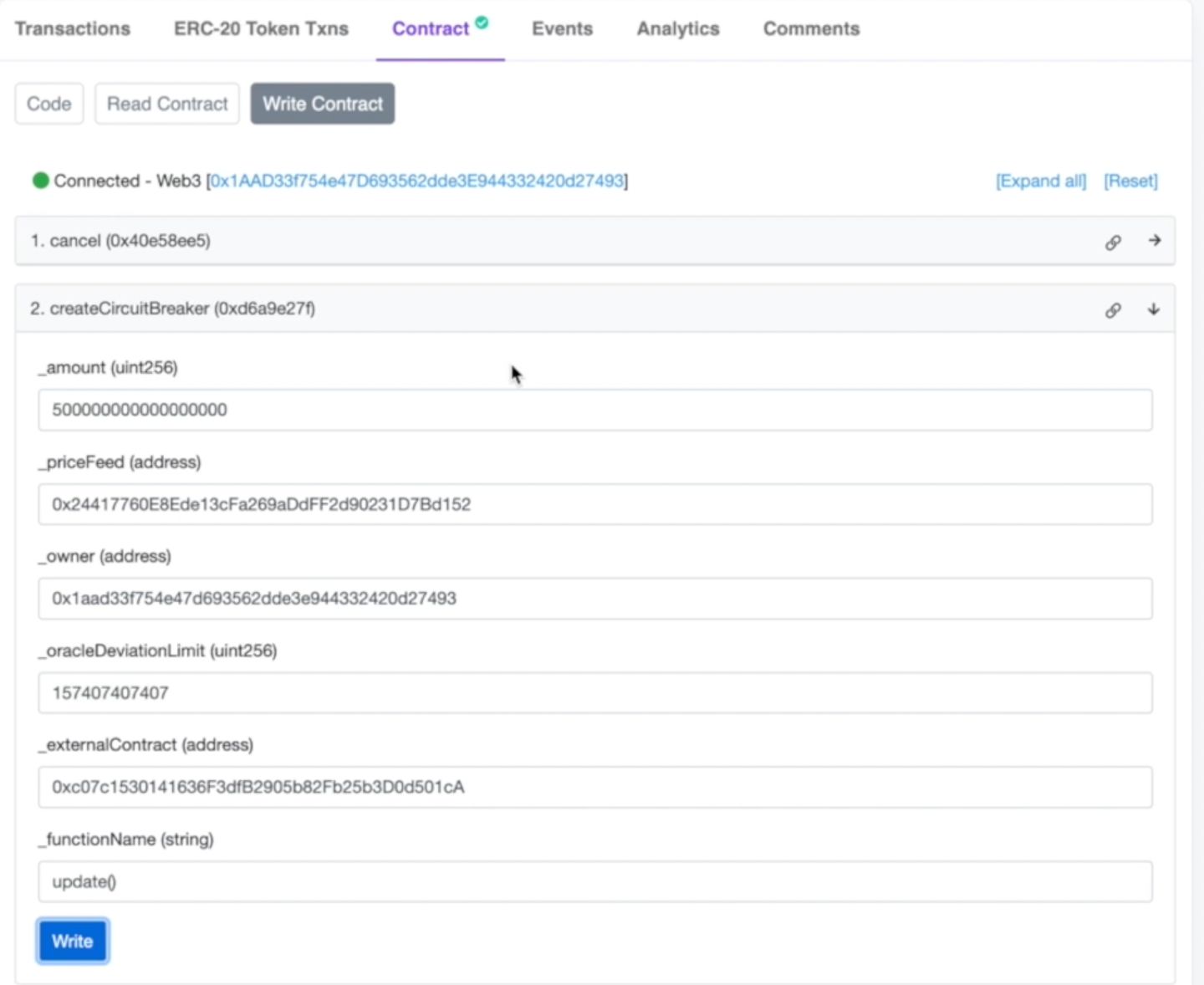Click the Contract verified checkmark icon
The width and height of the screenshot is (1204, 985).
coord(482,23)
